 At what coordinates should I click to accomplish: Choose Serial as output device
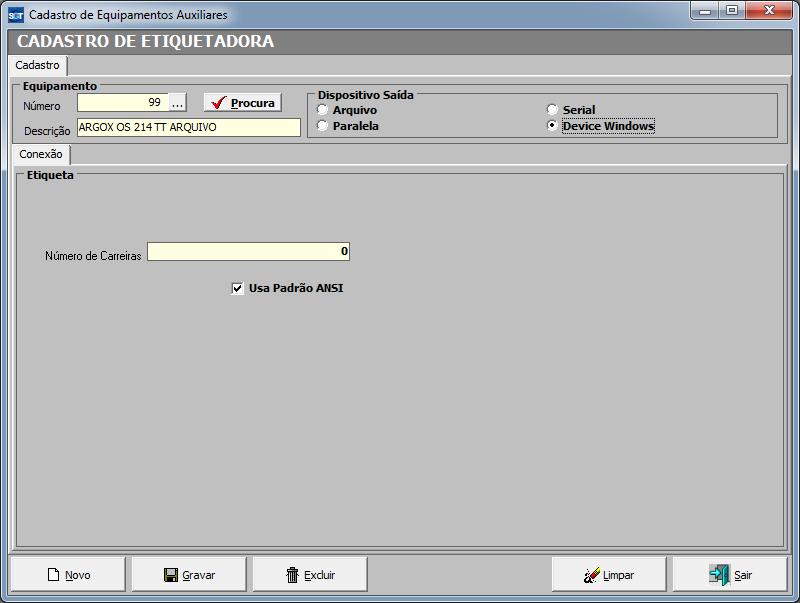[x=552, y=110]
